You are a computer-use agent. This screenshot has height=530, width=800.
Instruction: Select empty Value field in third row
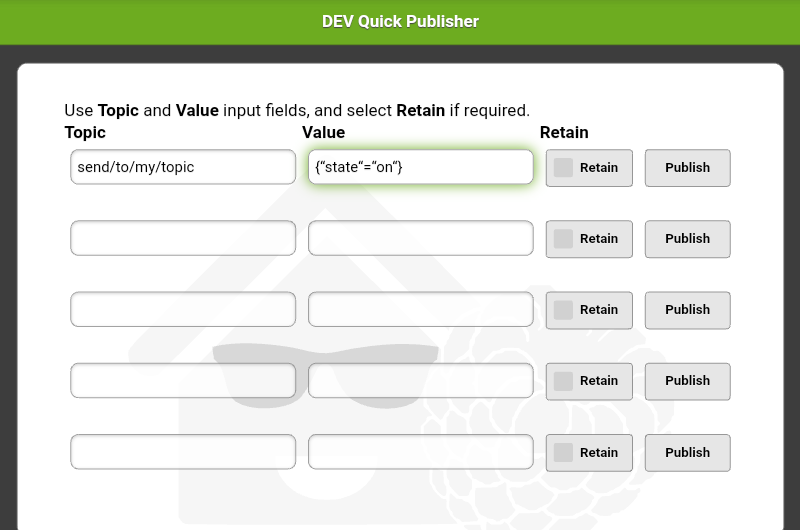(x=420, y=309)
